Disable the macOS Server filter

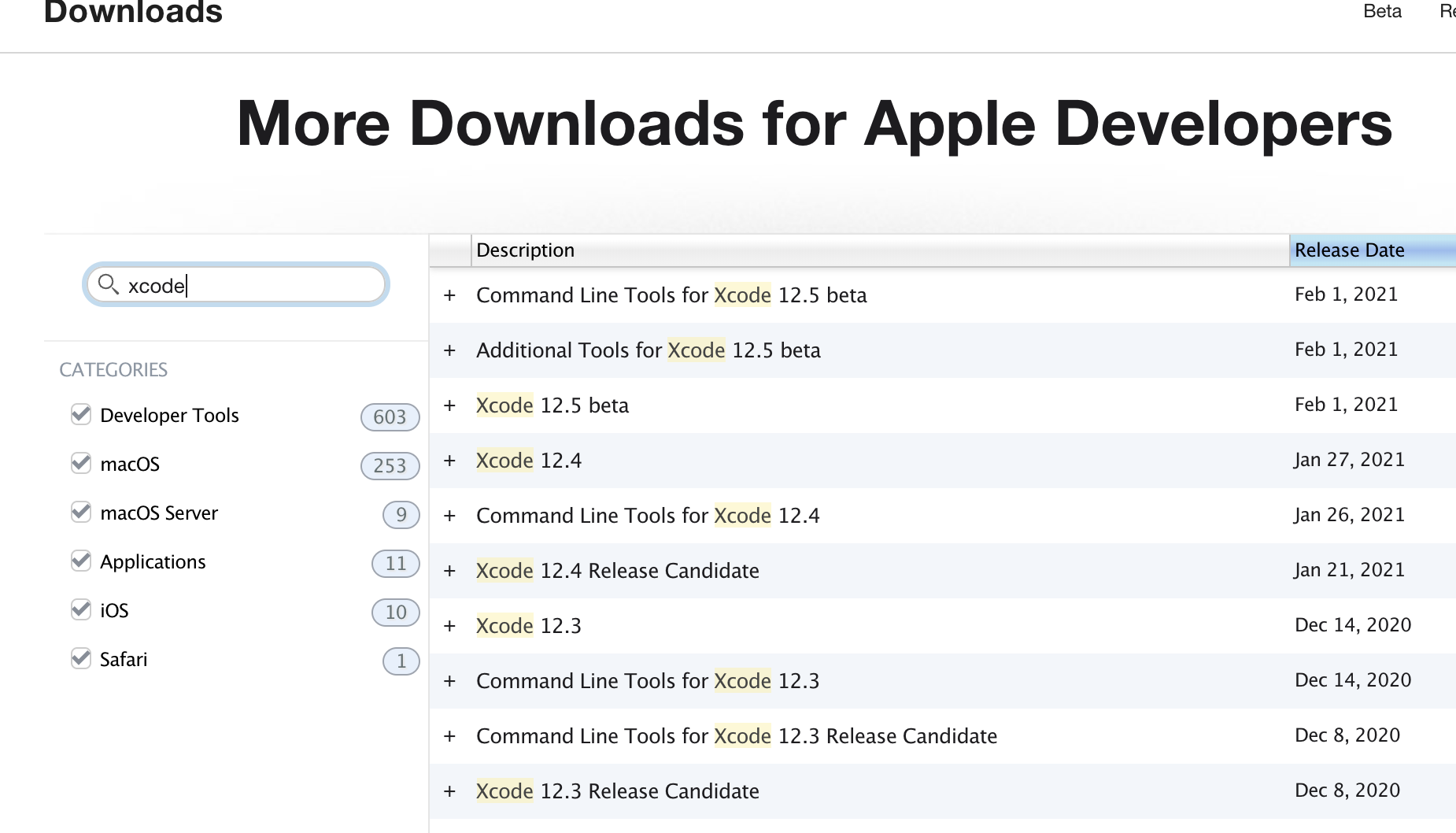[x=80, y=512]
